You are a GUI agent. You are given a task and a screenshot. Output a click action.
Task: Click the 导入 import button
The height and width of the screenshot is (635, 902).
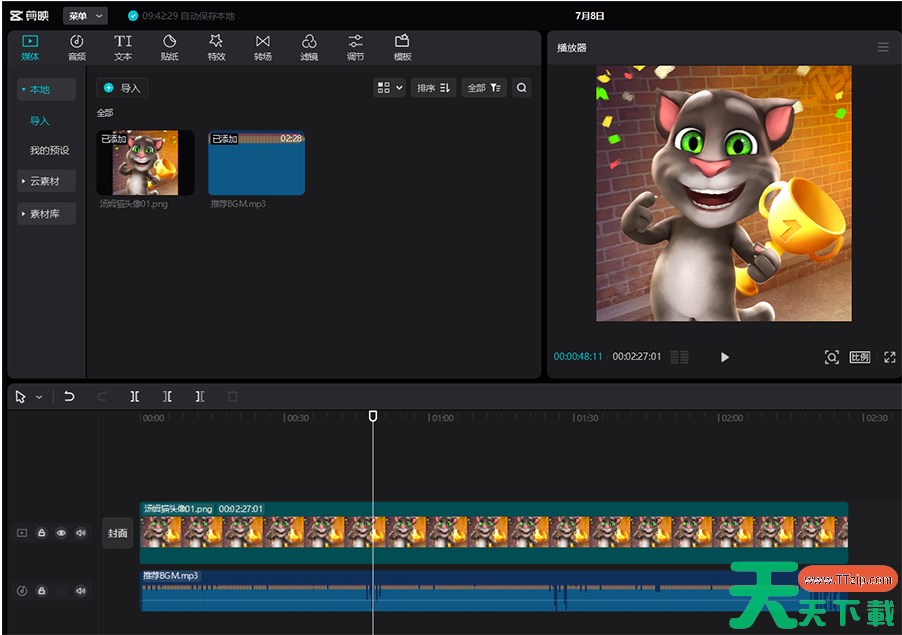click(x=121, y=88)
